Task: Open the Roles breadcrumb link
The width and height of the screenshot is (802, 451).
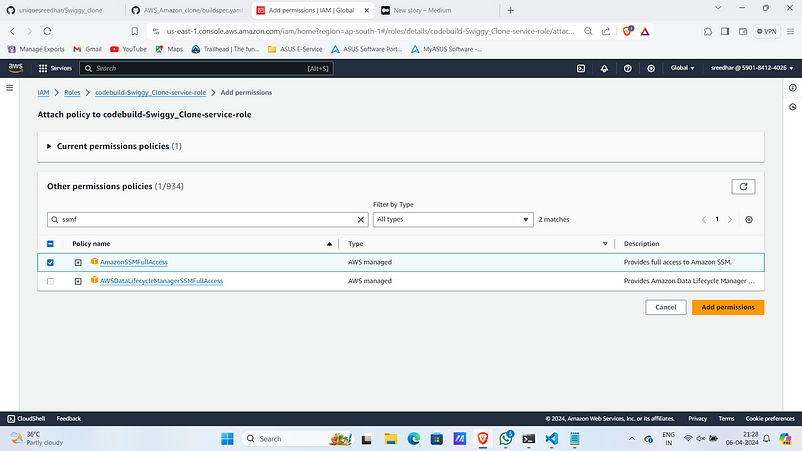Action: coord(72,93)
